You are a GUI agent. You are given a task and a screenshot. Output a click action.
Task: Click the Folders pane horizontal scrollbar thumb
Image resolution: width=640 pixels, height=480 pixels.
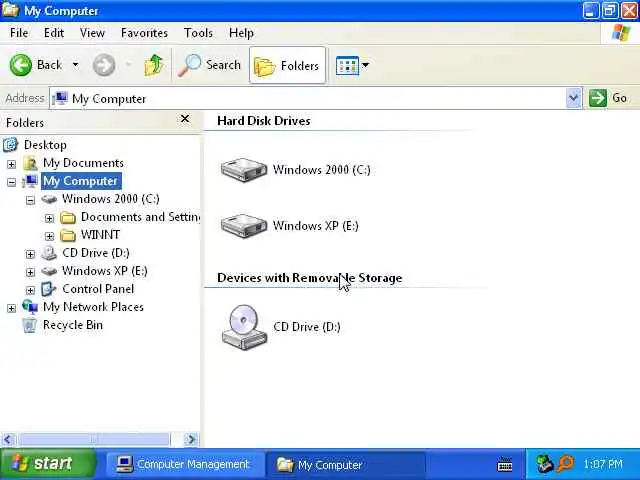click(93, 439)
